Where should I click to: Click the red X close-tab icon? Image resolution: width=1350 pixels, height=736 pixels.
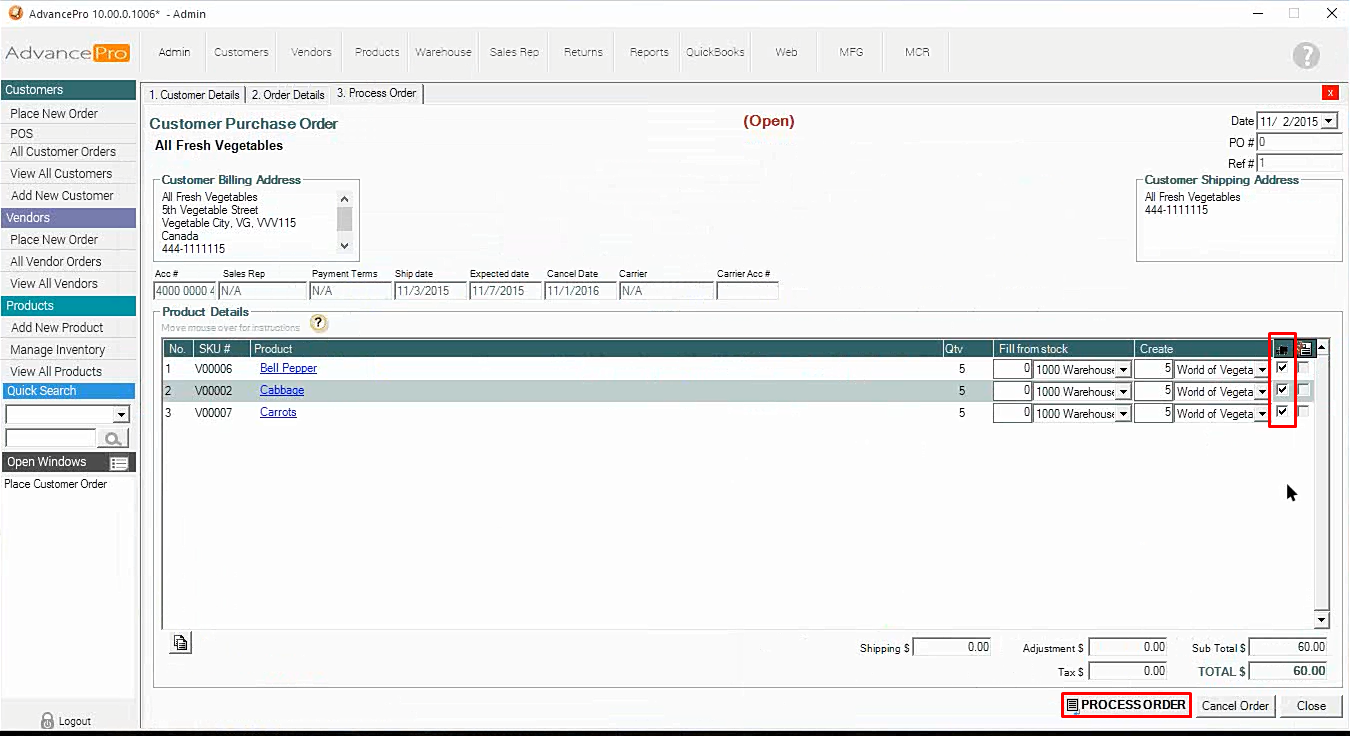pos(1329,93)
